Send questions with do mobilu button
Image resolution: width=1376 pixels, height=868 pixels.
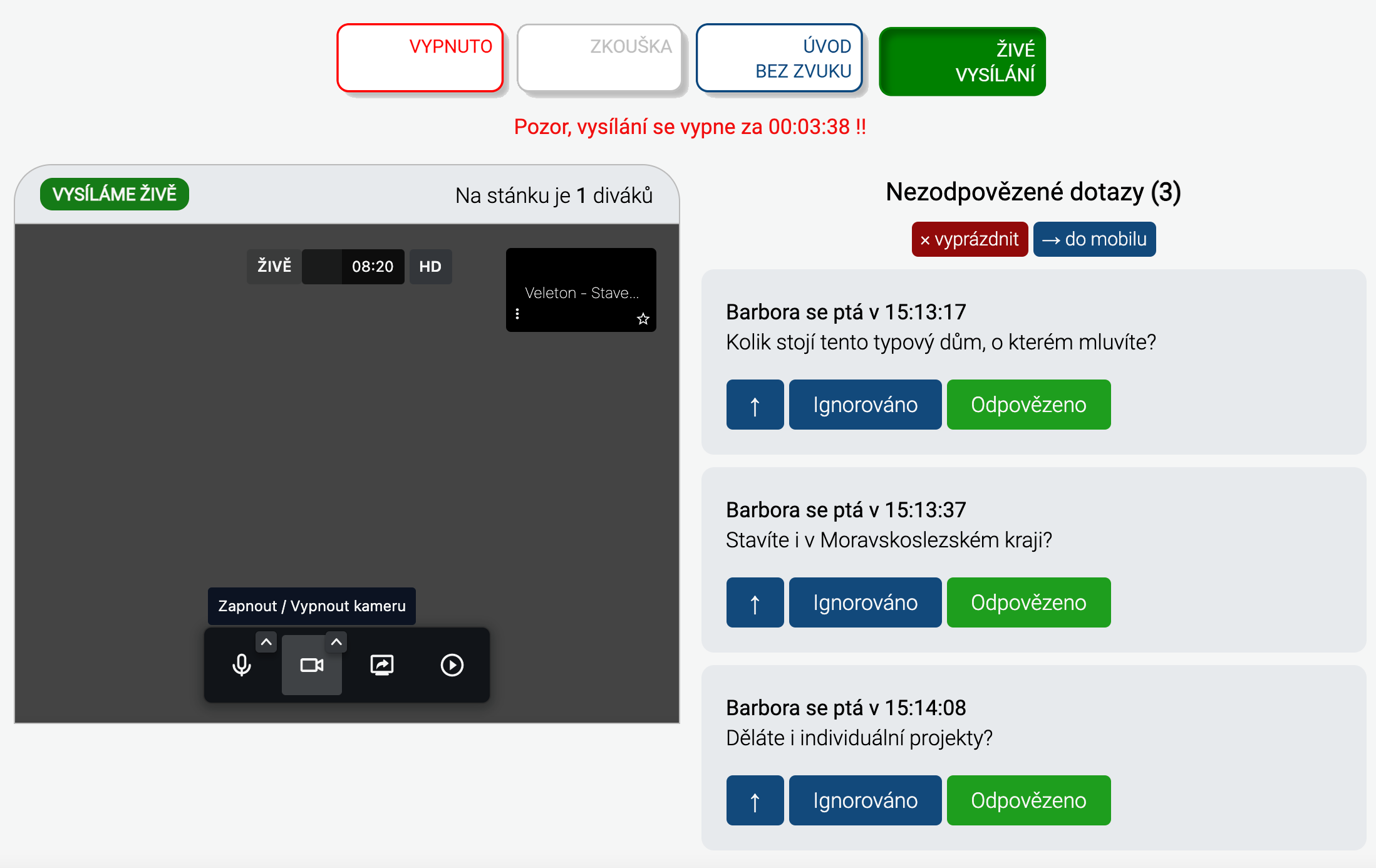[x=1094, y=239]
